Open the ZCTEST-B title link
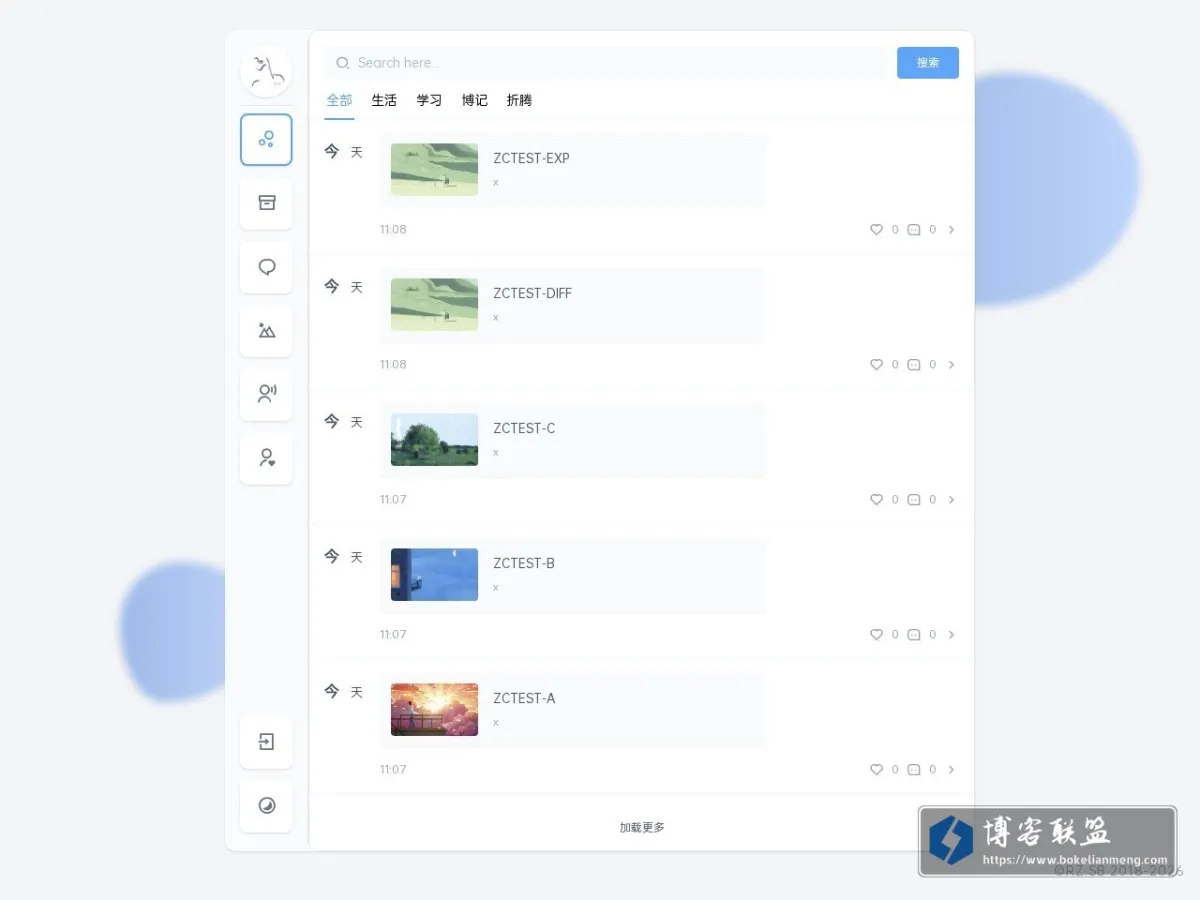Image resolution: width=1200 pixels, height=900 pixels. [524, 563]
